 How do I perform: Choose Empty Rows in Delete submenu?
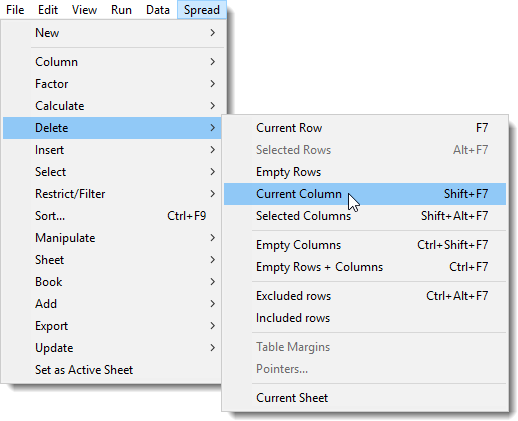365,172
